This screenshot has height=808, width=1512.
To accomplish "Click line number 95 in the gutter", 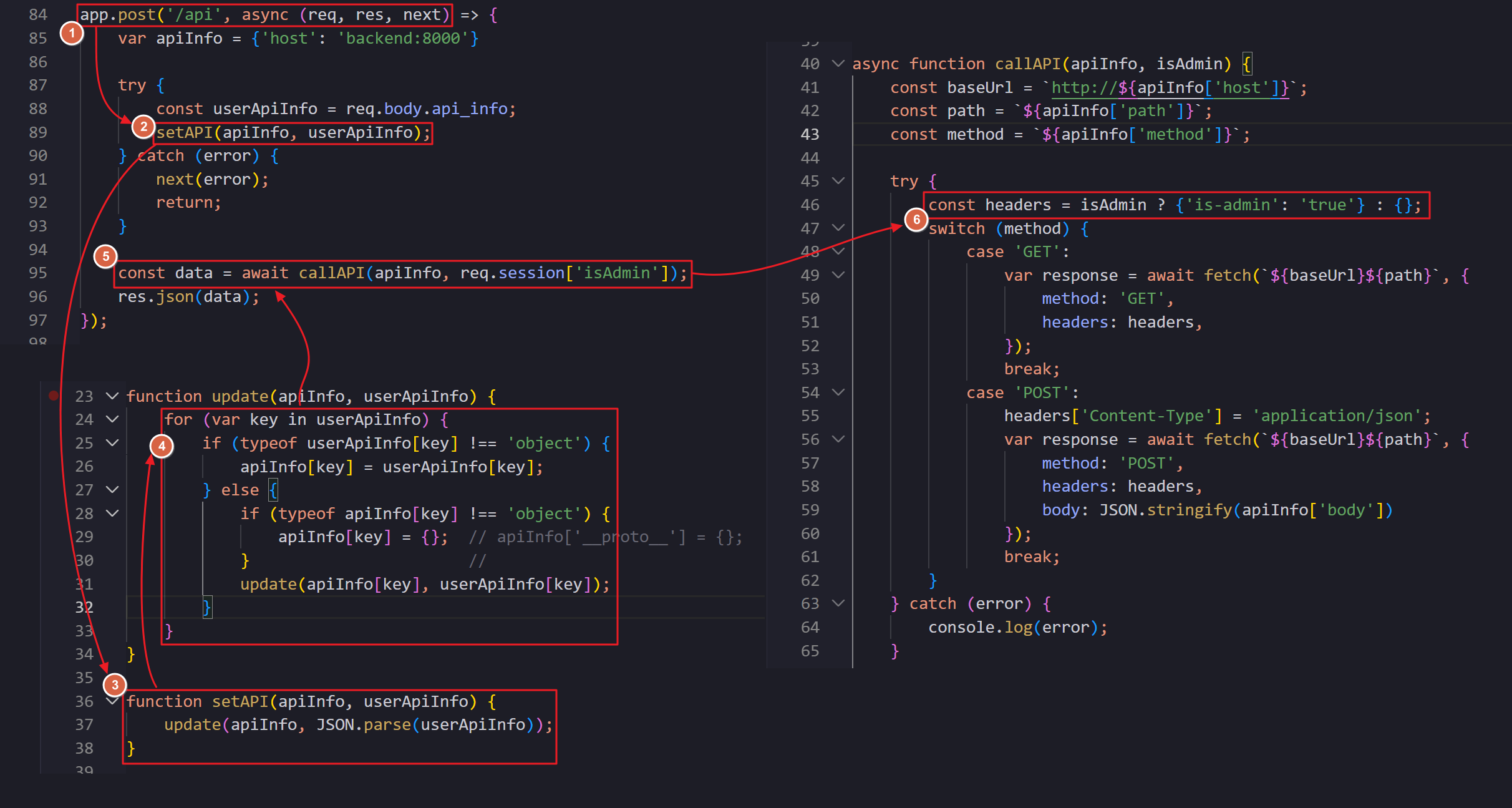I will [38, 273].
